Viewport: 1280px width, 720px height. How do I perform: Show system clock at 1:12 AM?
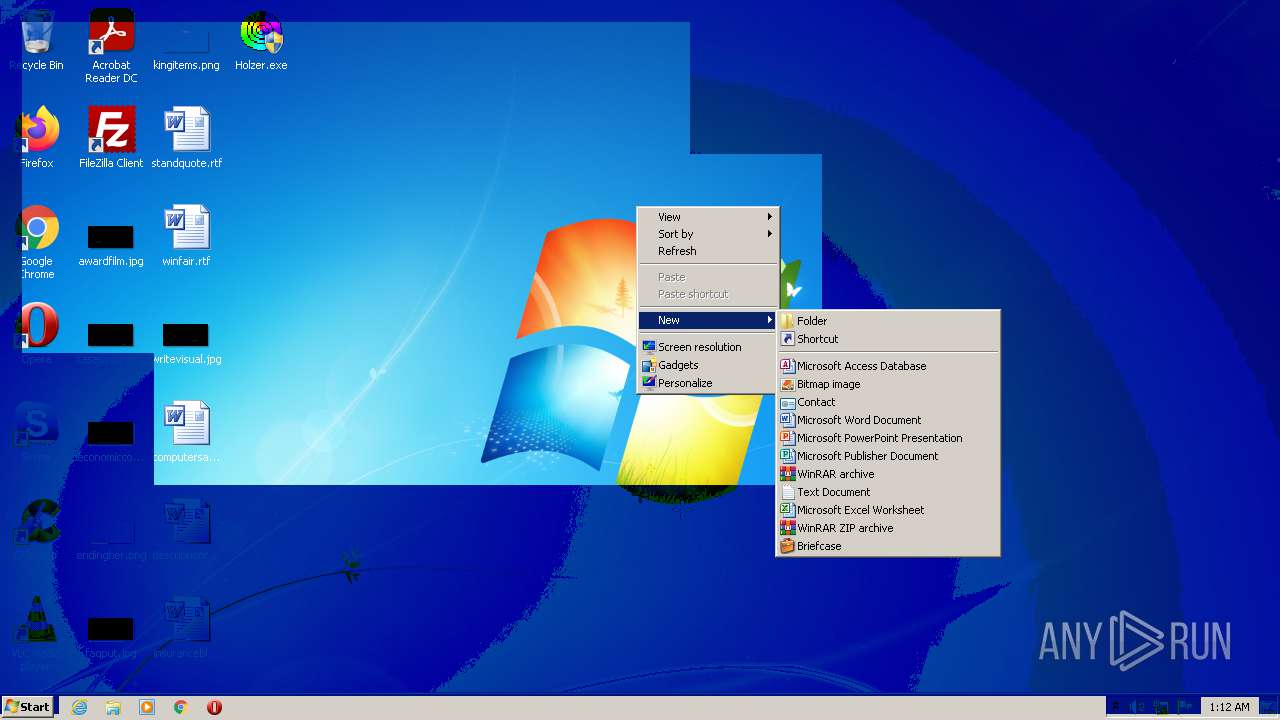tap(1229, 707)
